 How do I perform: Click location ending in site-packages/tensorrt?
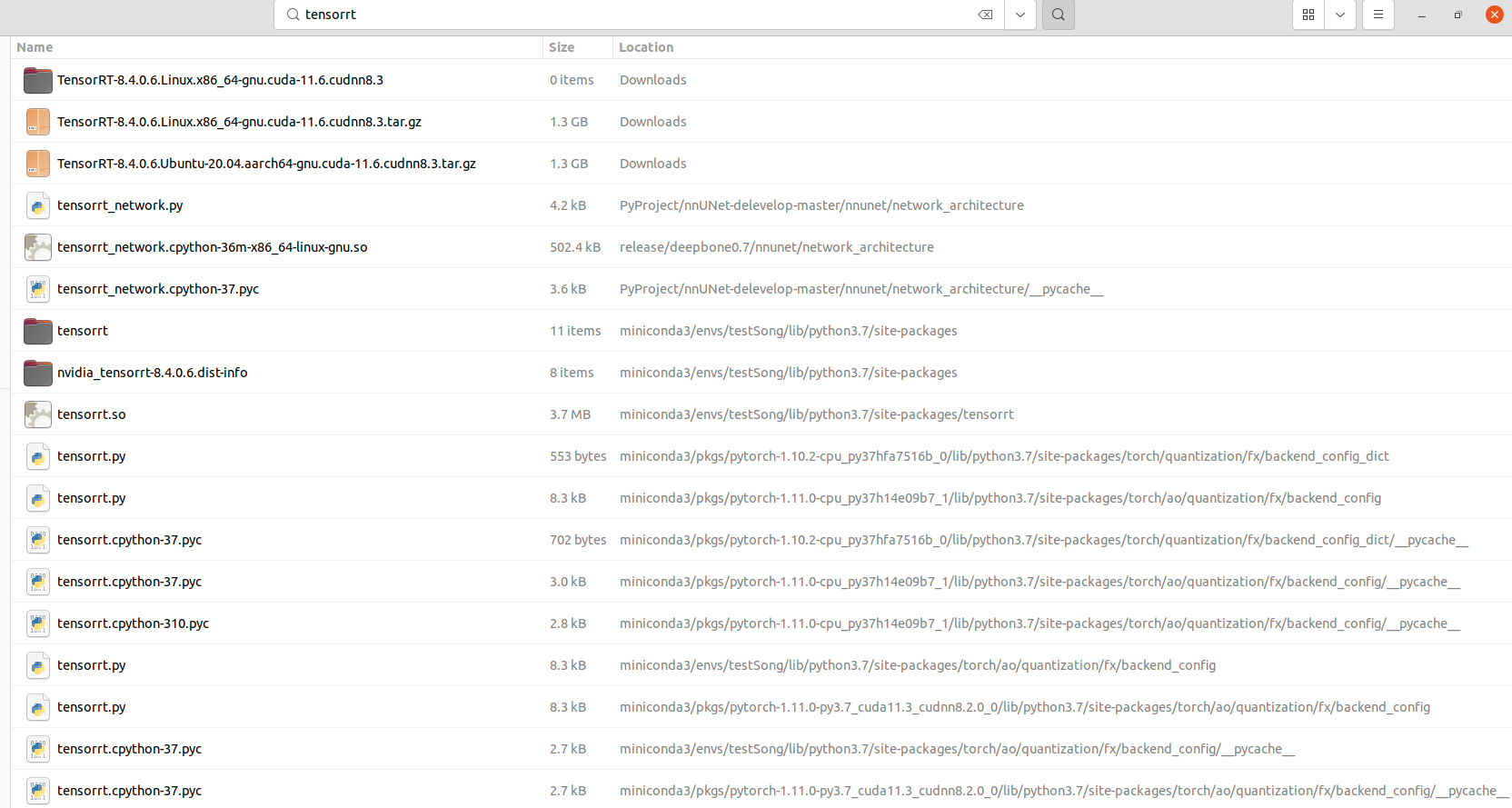[x=817, y=414]
